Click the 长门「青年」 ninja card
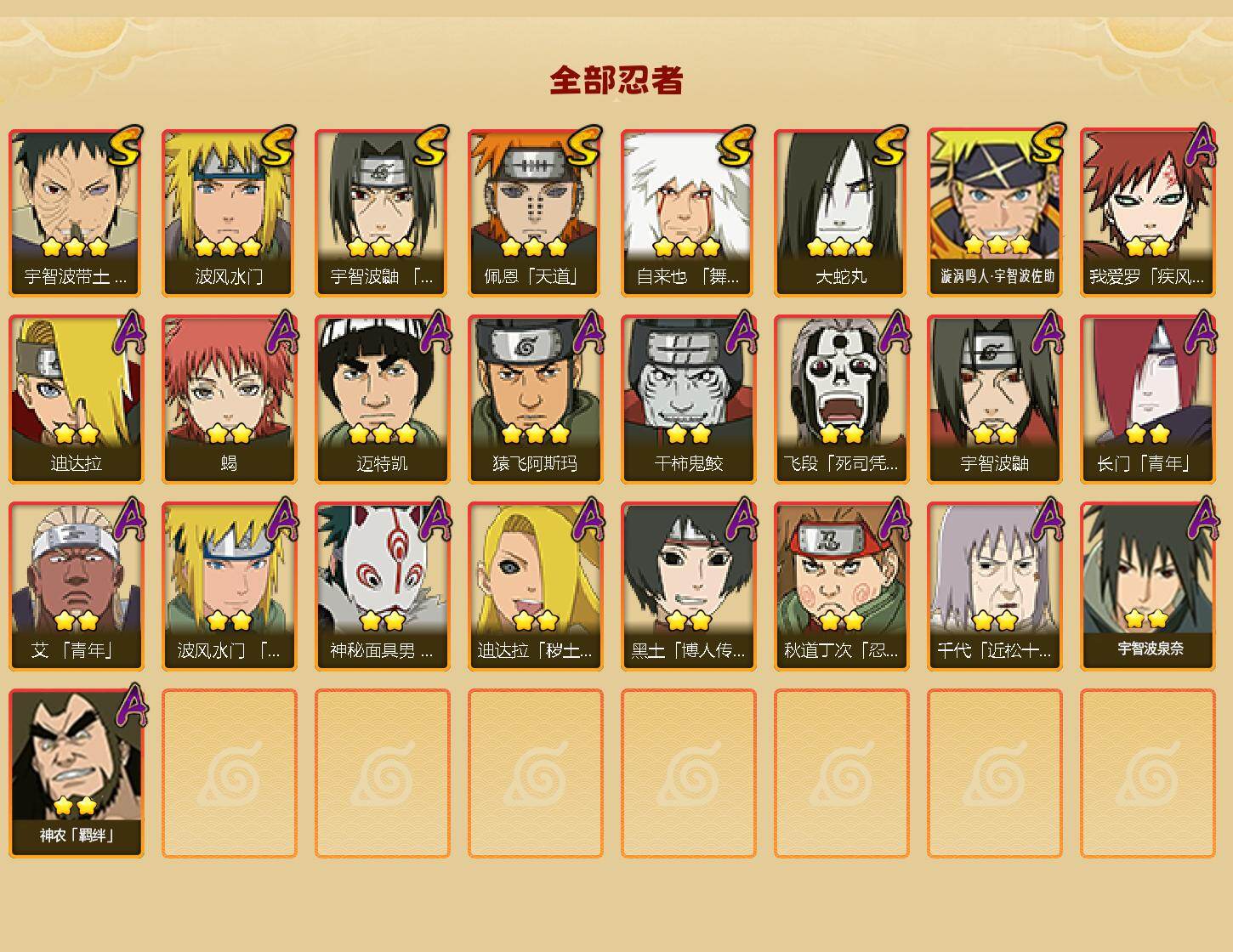The width and height of the screenshot is (1233, 952). pyautogui.click(x=1148, y=399)
